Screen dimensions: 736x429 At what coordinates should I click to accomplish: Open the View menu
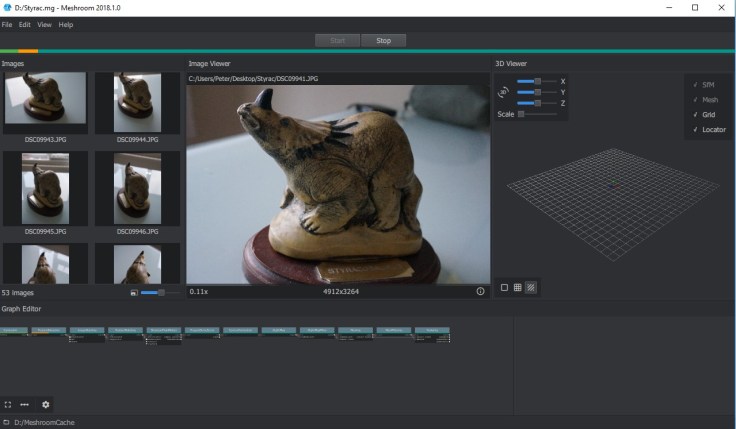[44, 24]
